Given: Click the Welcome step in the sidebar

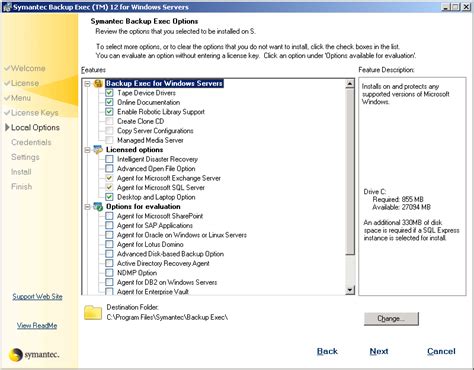Looking at the screenshot, I should pyautogui.click(x=28, y=68).
